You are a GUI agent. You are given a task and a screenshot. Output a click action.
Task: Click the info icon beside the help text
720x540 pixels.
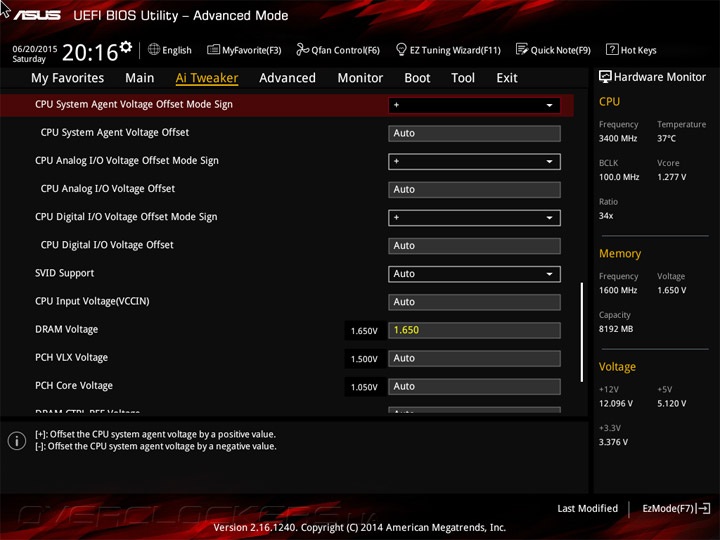(17, 441)
